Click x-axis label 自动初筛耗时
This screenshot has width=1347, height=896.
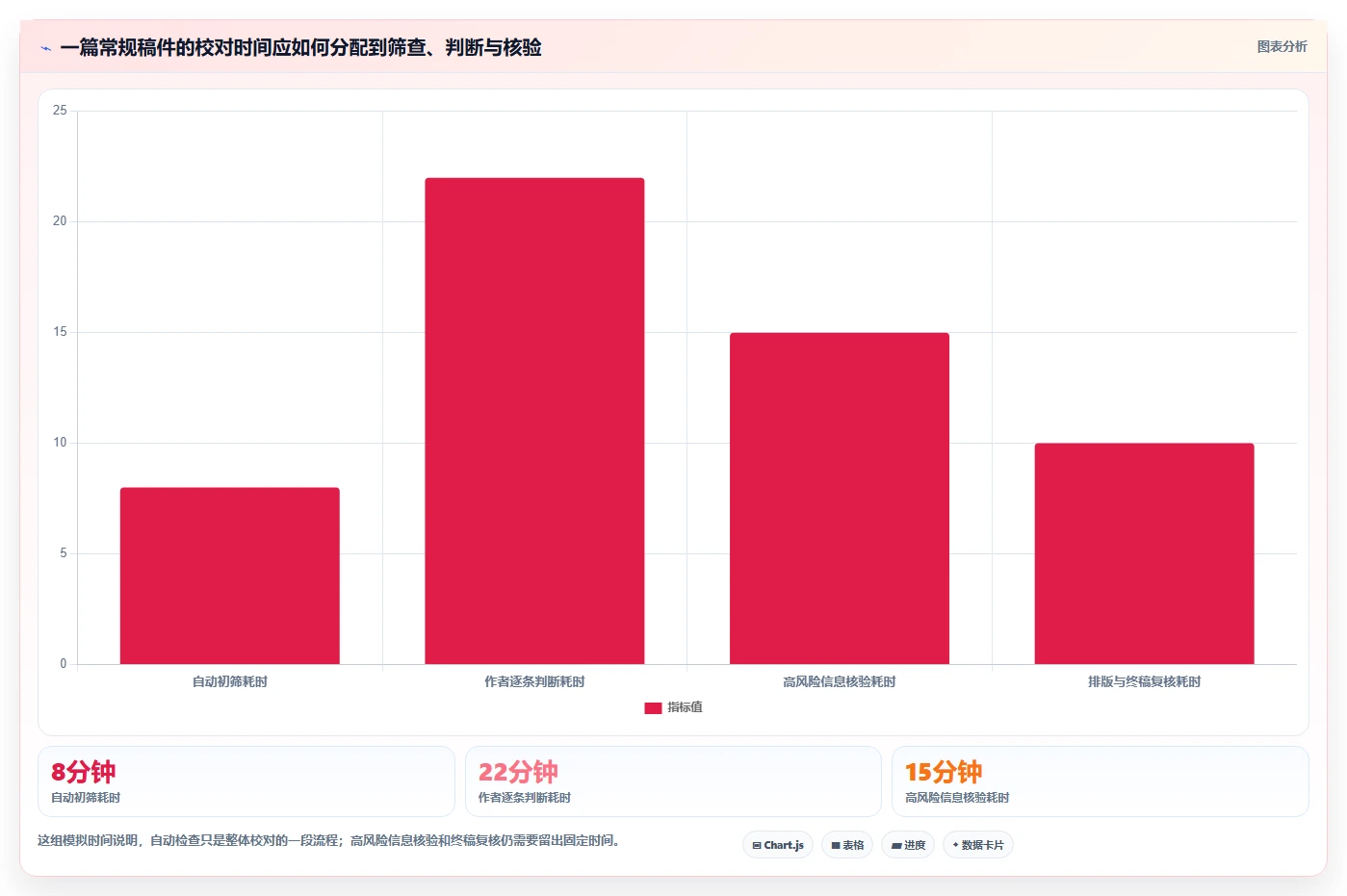tap(230, 681)
